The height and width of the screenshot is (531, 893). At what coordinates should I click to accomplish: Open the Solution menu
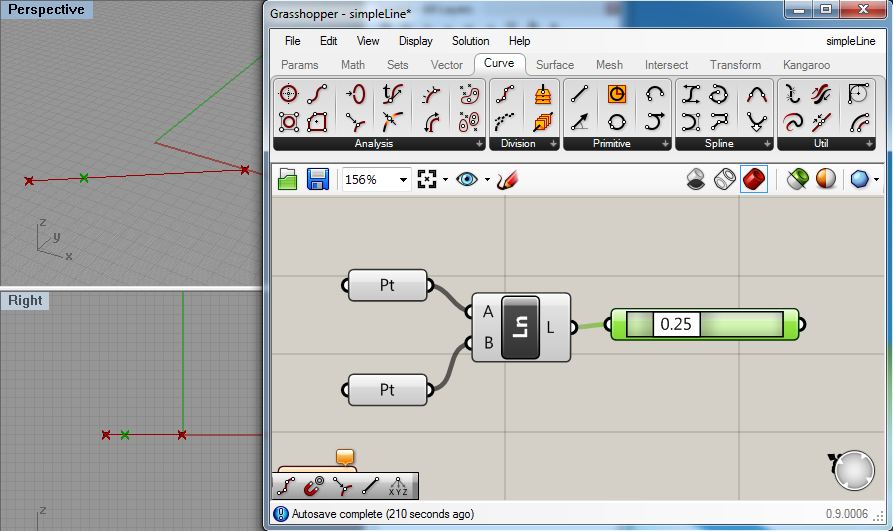(x=470, y=41)
